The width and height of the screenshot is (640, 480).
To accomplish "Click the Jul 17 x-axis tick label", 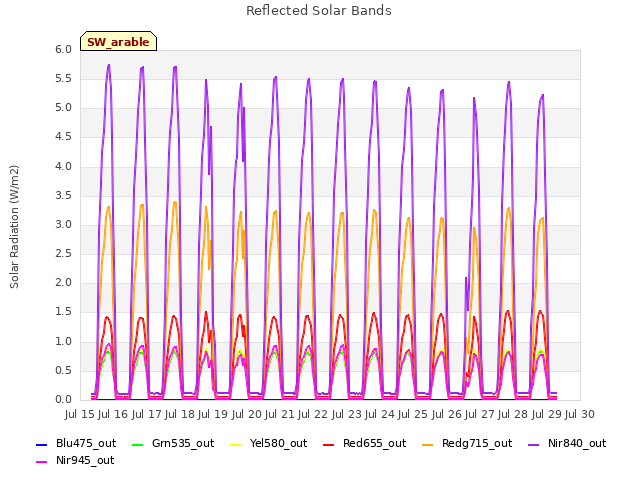I will pos(147,414).
